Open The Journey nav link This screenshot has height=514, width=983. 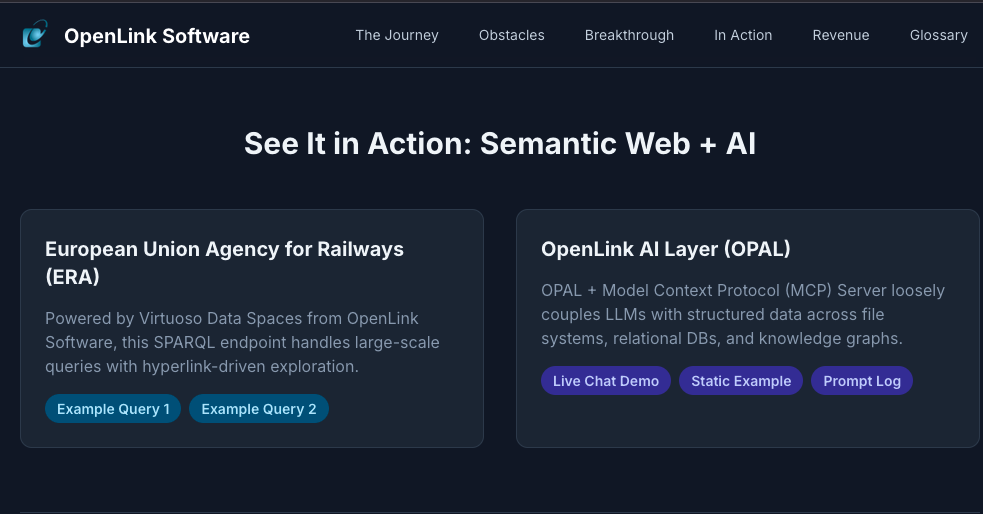[397, 35]
